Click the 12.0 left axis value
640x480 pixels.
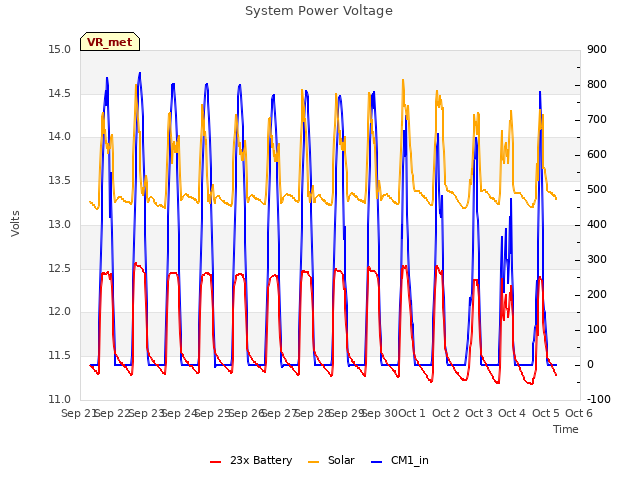(x=60, y=312)
